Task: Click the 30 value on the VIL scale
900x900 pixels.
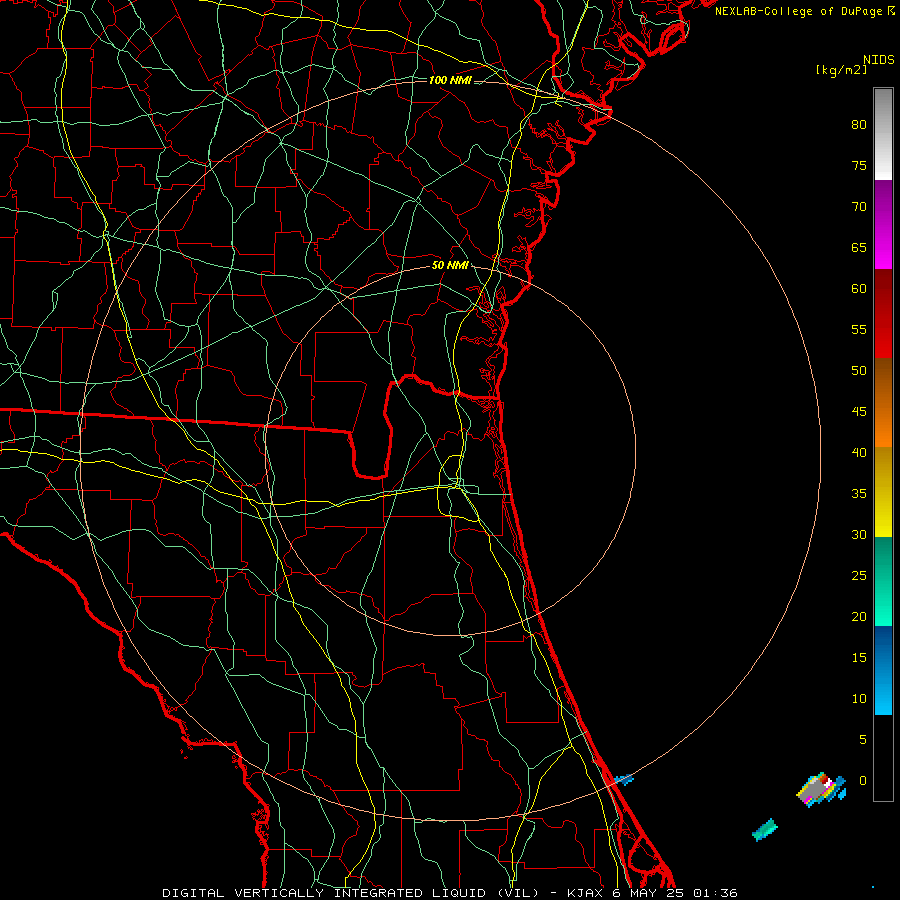Action: [859, 535]
